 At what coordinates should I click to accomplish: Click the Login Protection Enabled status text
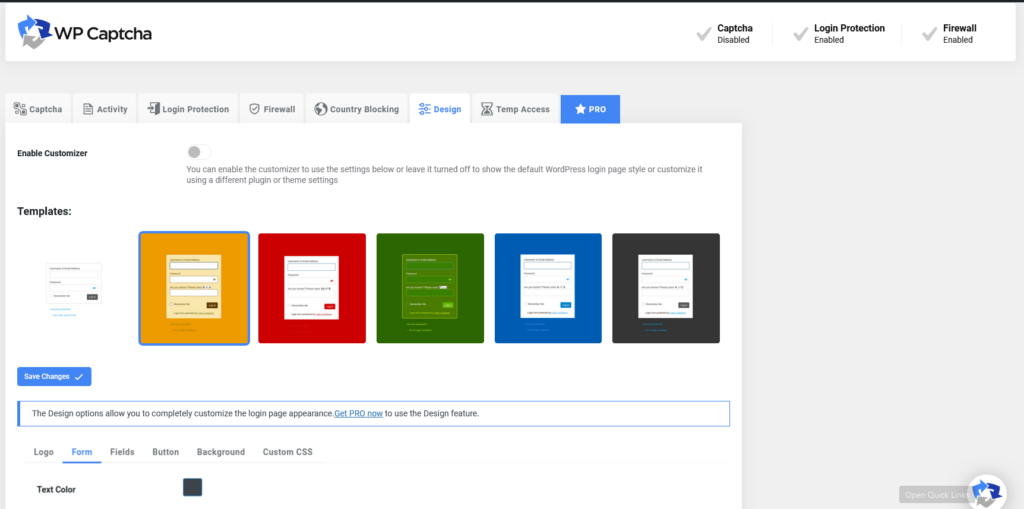[850, 34]
